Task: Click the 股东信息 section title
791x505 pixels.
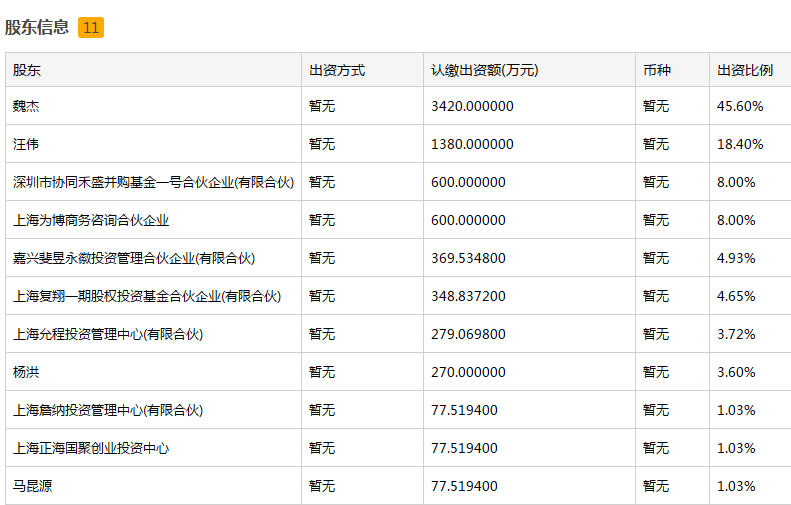Action: (x=36, y=27)
